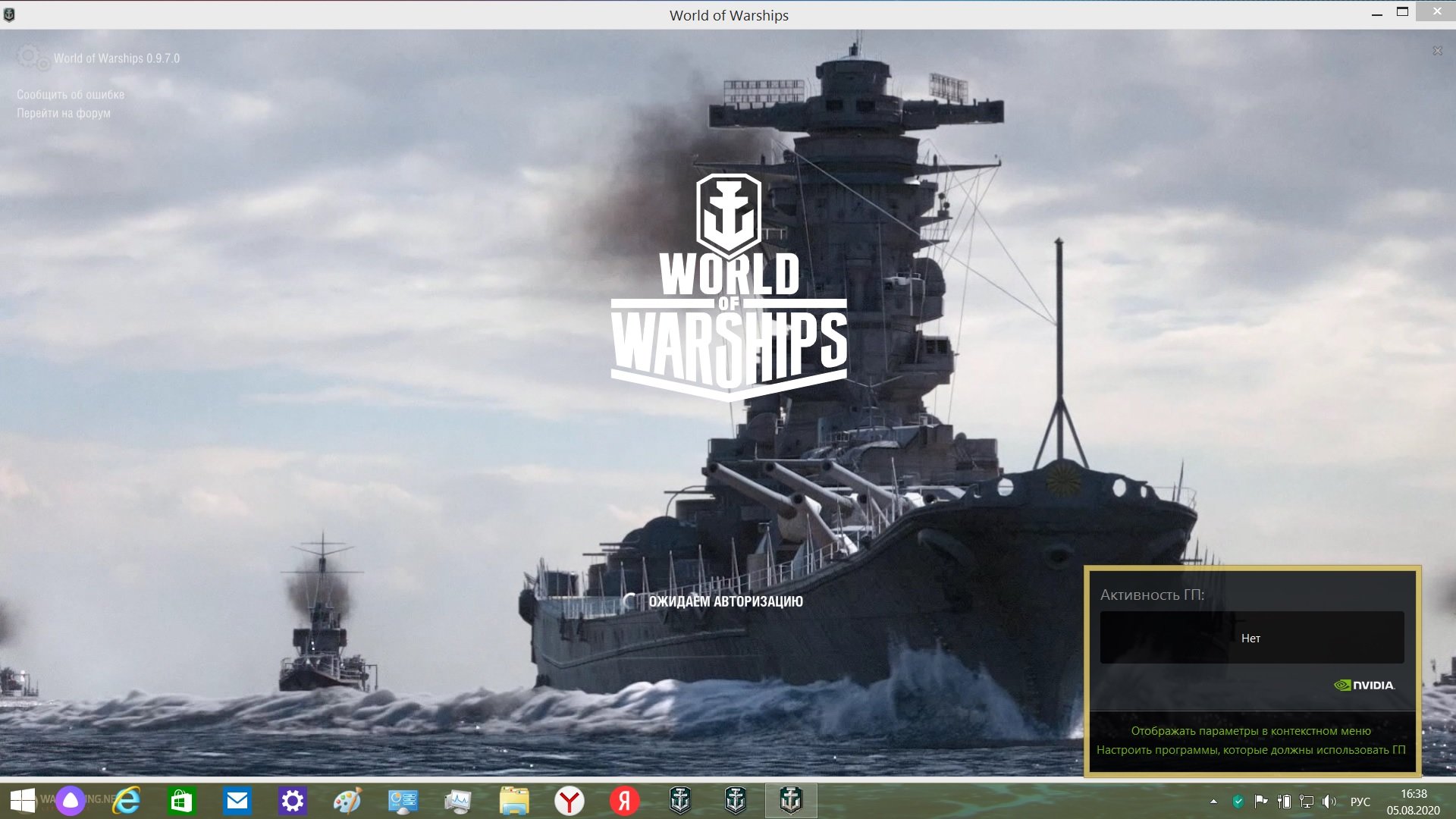1456x819 pixels.
Task: Click the middle World of Warships taskbar icon
Action: pos(736,801)
